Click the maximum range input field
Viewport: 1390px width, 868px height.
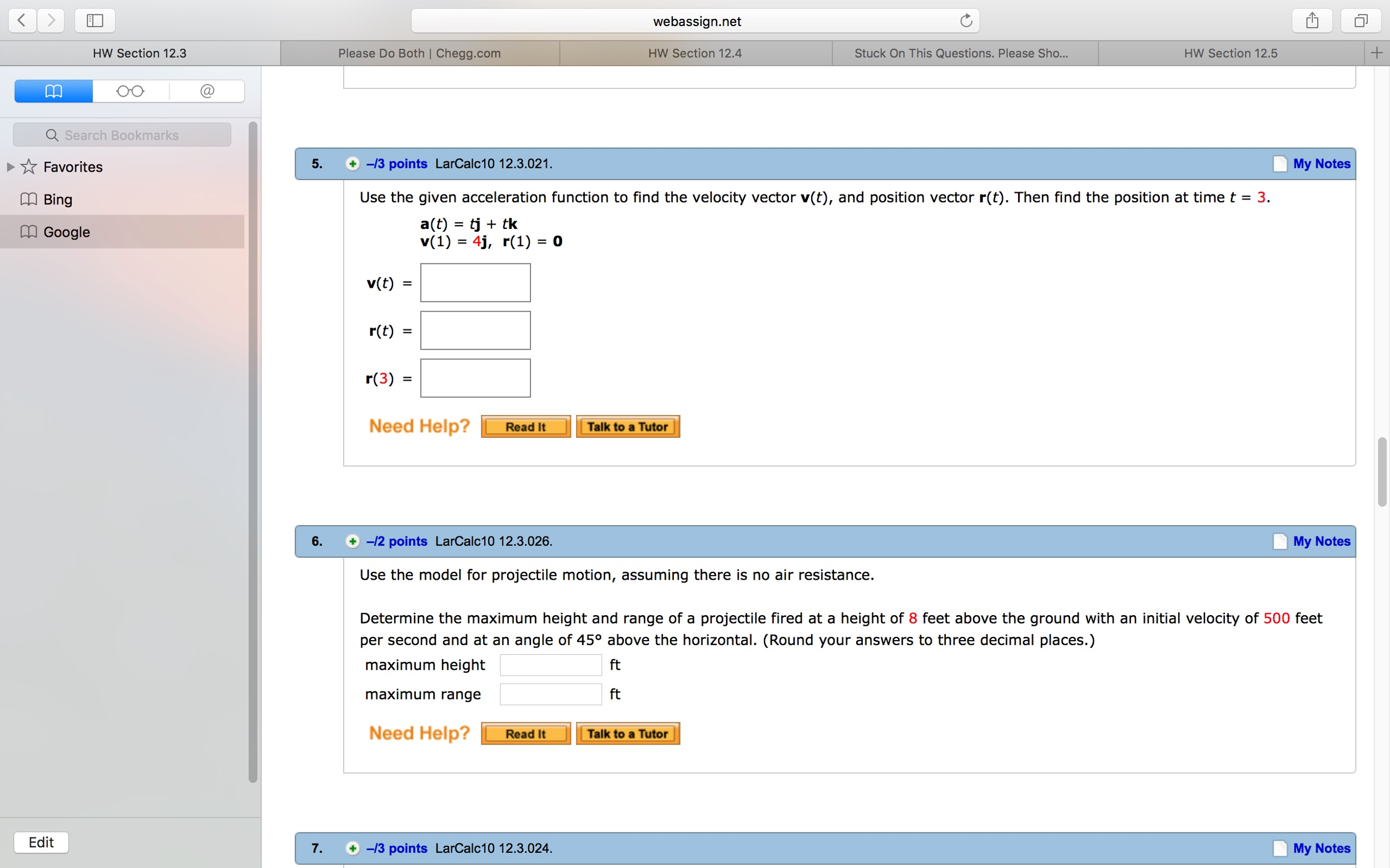click(x=551, y=694)
